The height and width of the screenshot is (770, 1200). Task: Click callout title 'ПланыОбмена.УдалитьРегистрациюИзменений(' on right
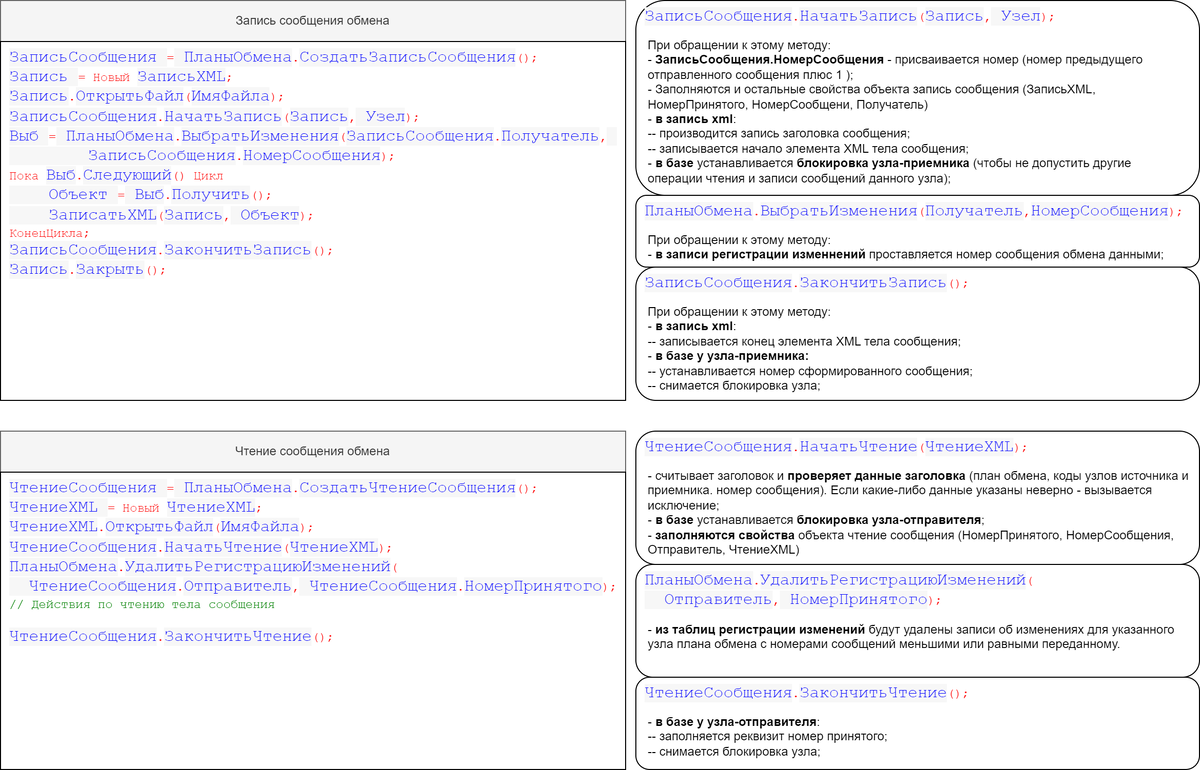tap(840, 580)
